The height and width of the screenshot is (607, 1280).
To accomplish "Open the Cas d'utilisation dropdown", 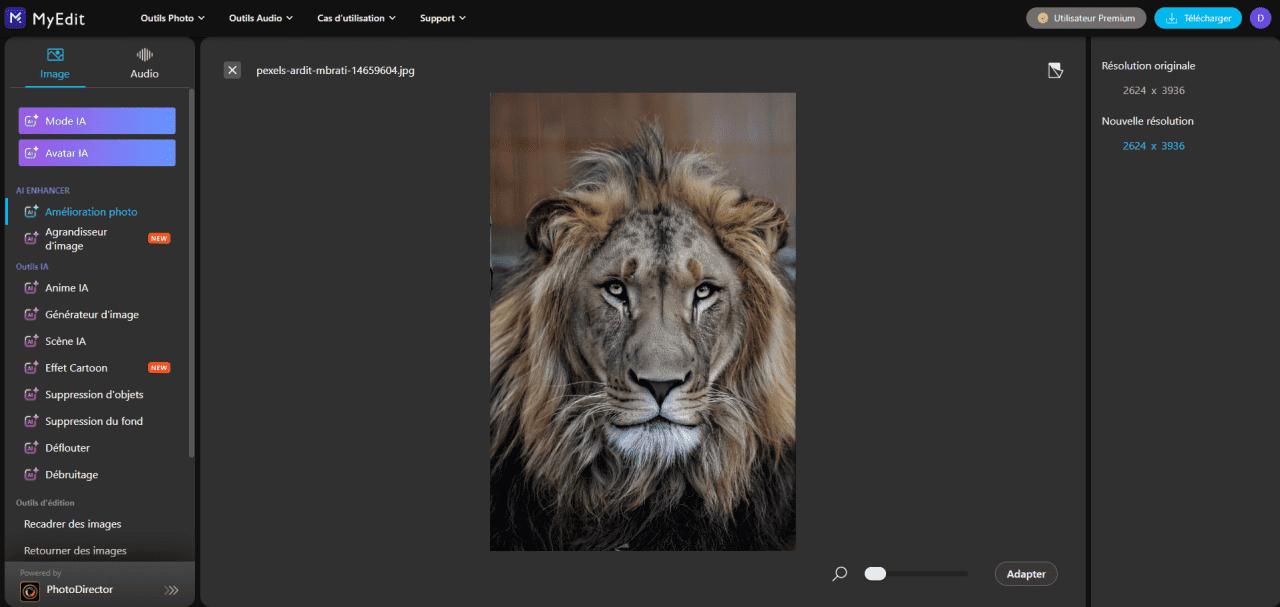I will click(x=356, y=18).
